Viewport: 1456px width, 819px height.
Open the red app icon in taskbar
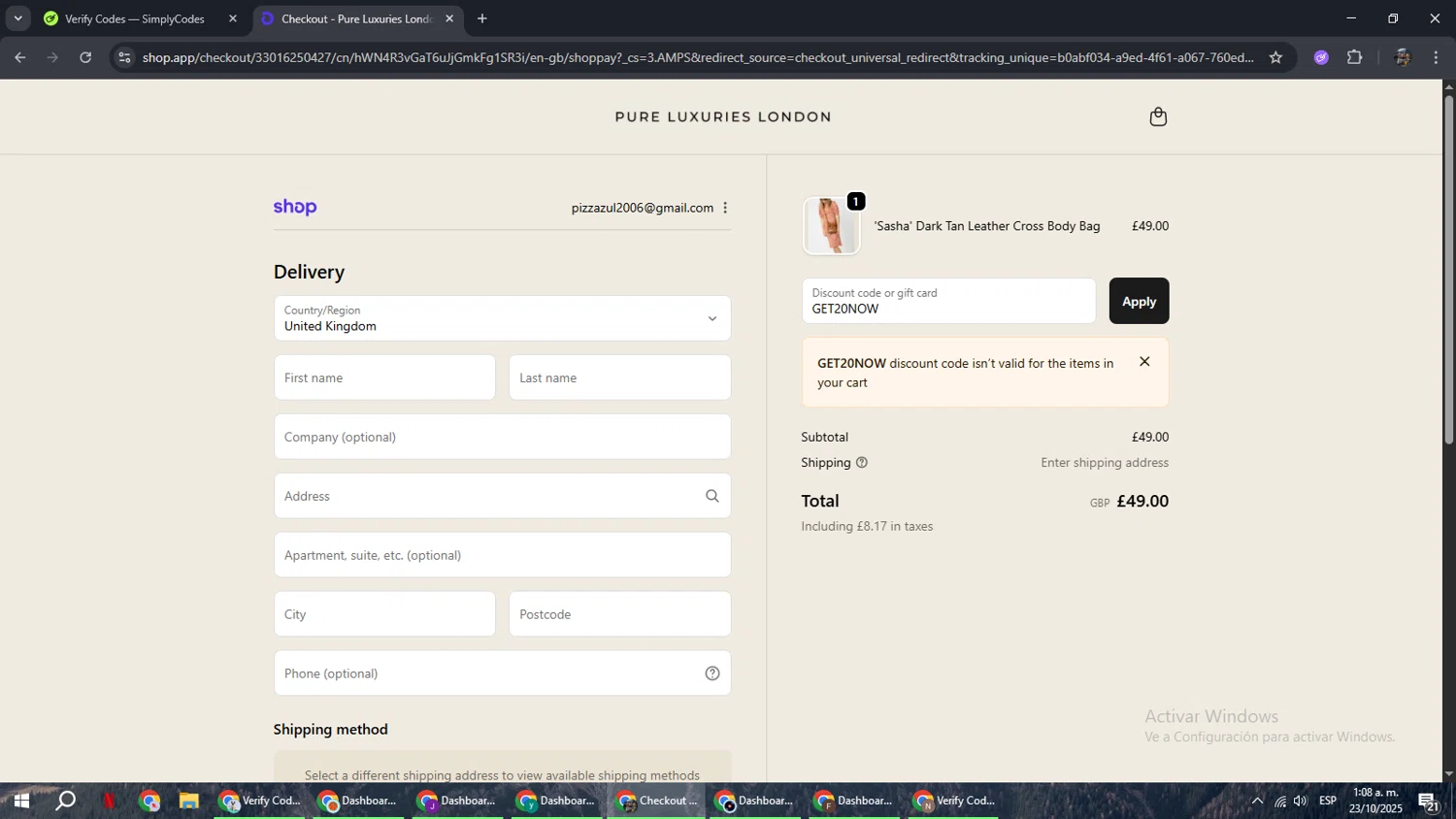pos(109,801)
